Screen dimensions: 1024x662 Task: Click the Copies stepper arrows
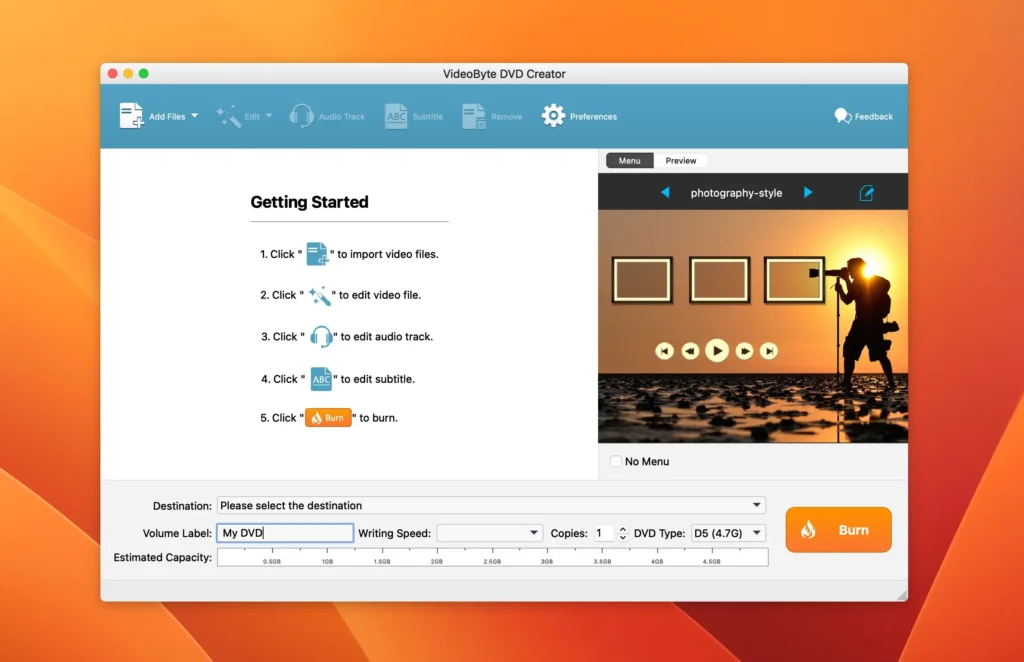pyautogui.click(x=622, y=533)
